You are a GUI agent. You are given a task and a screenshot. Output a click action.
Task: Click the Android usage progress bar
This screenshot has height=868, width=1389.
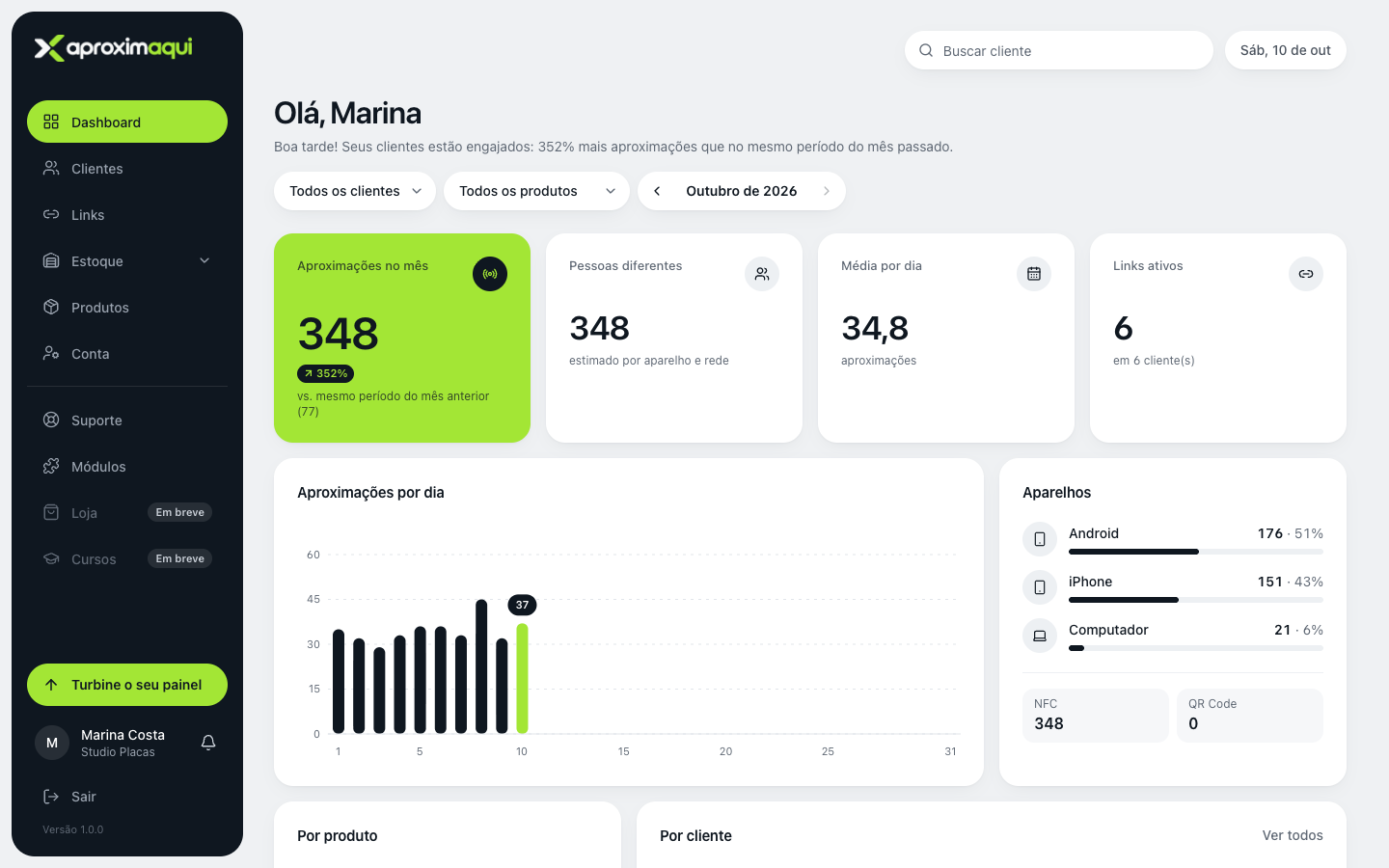click(1196, 552)
